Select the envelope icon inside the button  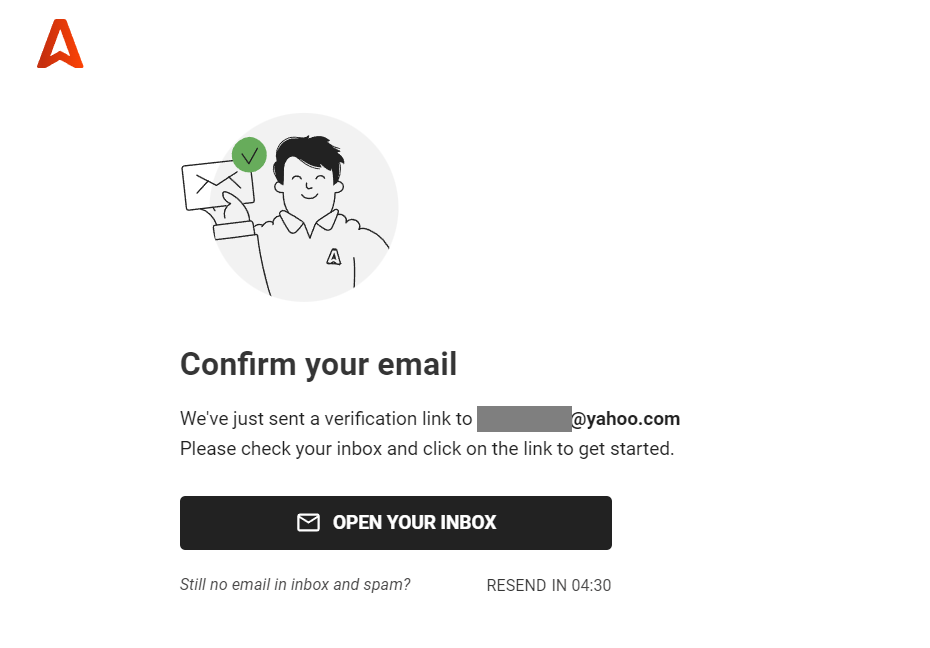pos(307,522)
